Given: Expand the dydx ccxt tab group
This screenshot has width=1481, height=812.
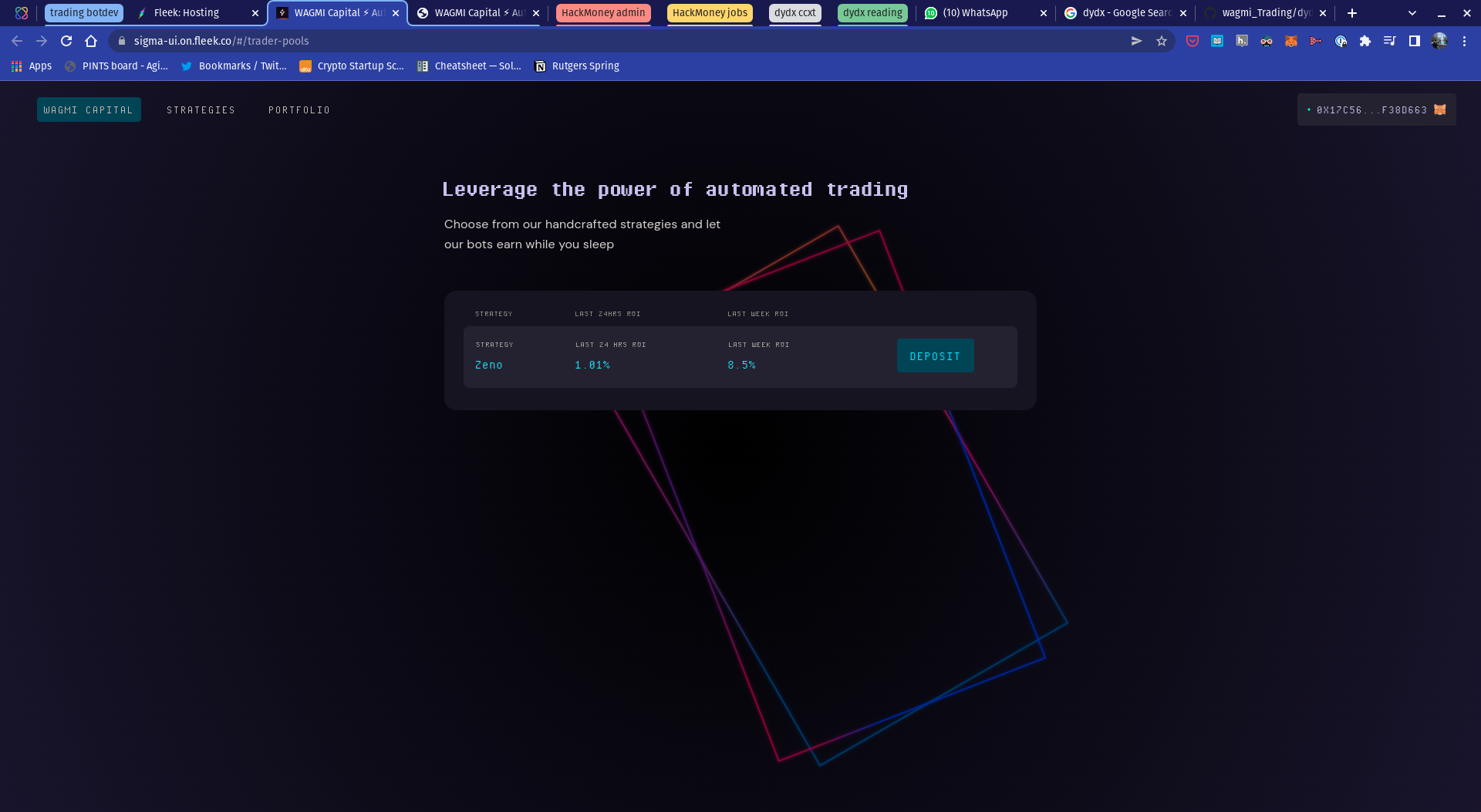Looking at the screenshot, I should [x=794, y=12].
